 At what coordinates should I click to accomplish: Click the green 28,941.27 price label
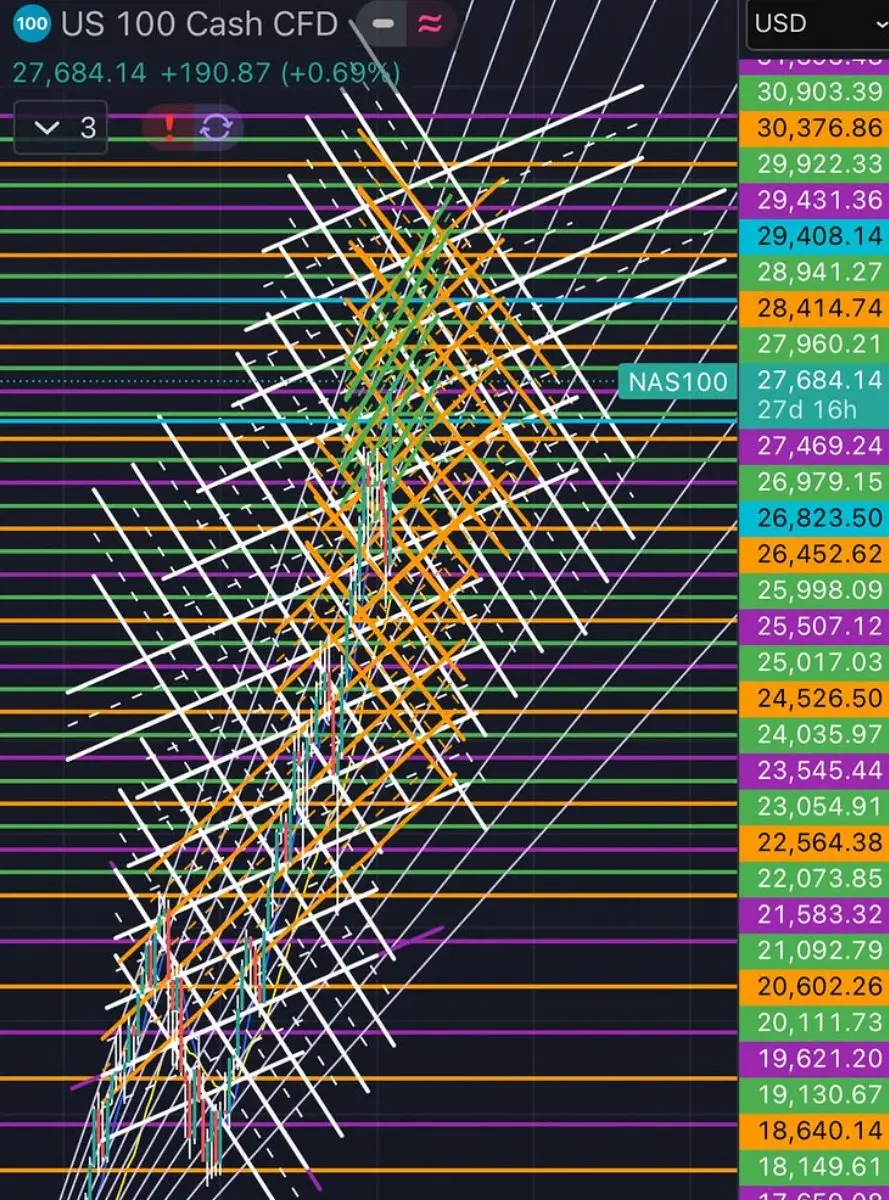tap(813, 271)
